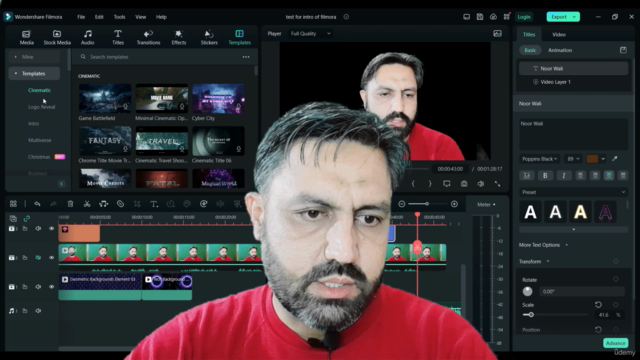Open the Edit menu
The image size is (640, 360).
click(99, 17)
